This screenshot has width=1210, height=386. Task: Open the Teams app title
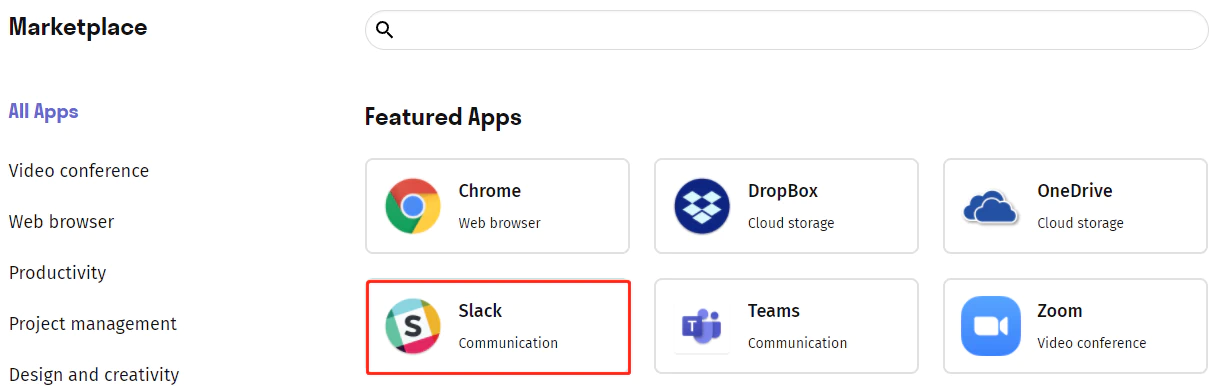coord(774,311)
